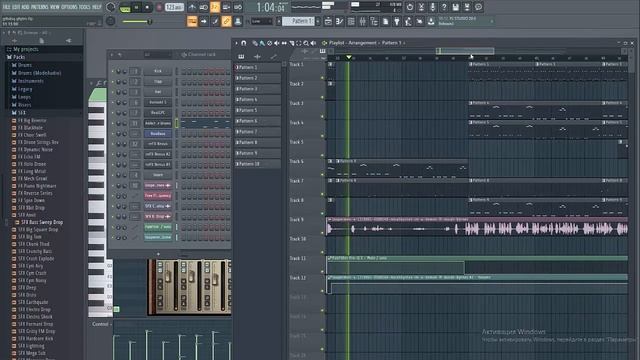This screenshot has width=640, height=360.
Task: Open the playlist view from toolbar icon
Action: (328, 21)
